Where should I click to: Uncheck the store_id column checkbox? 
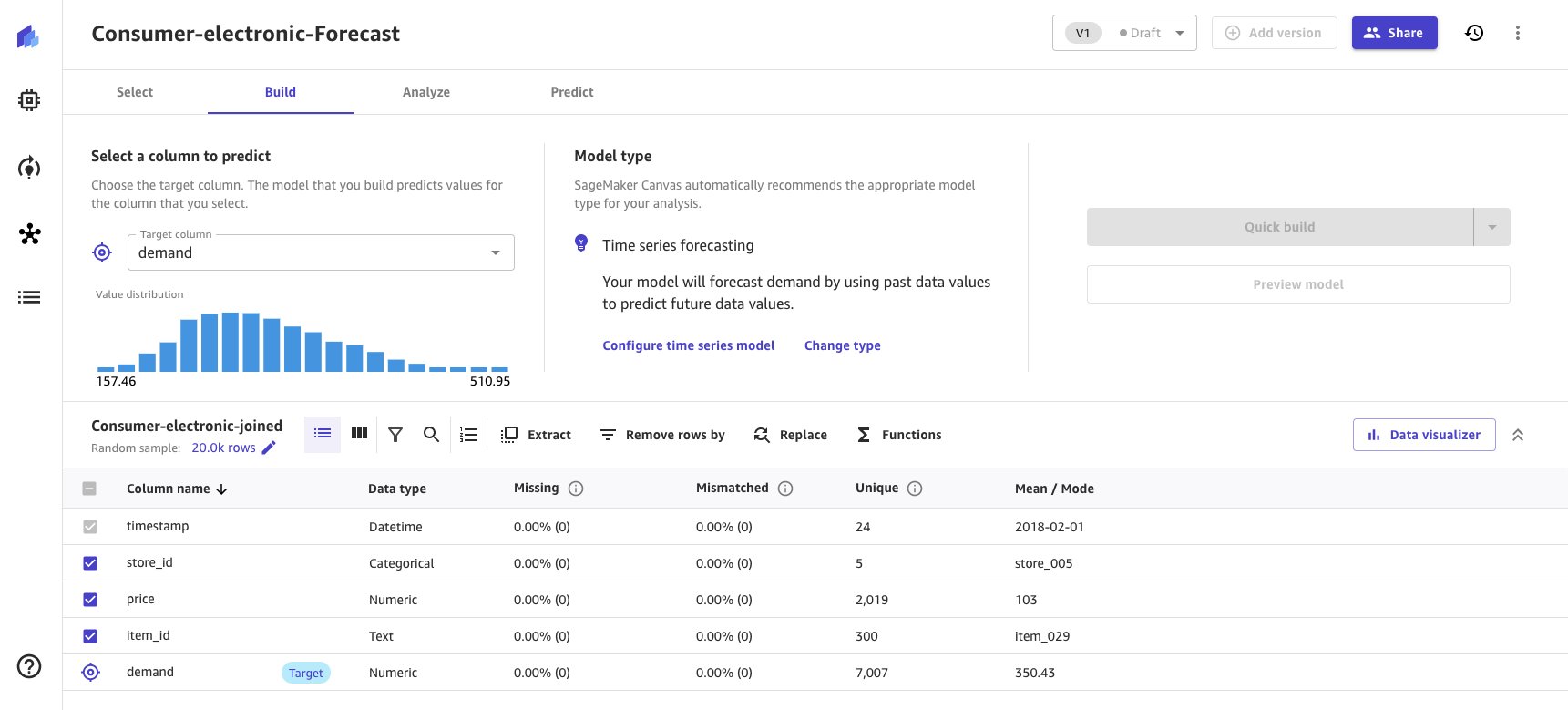(89, 563)
